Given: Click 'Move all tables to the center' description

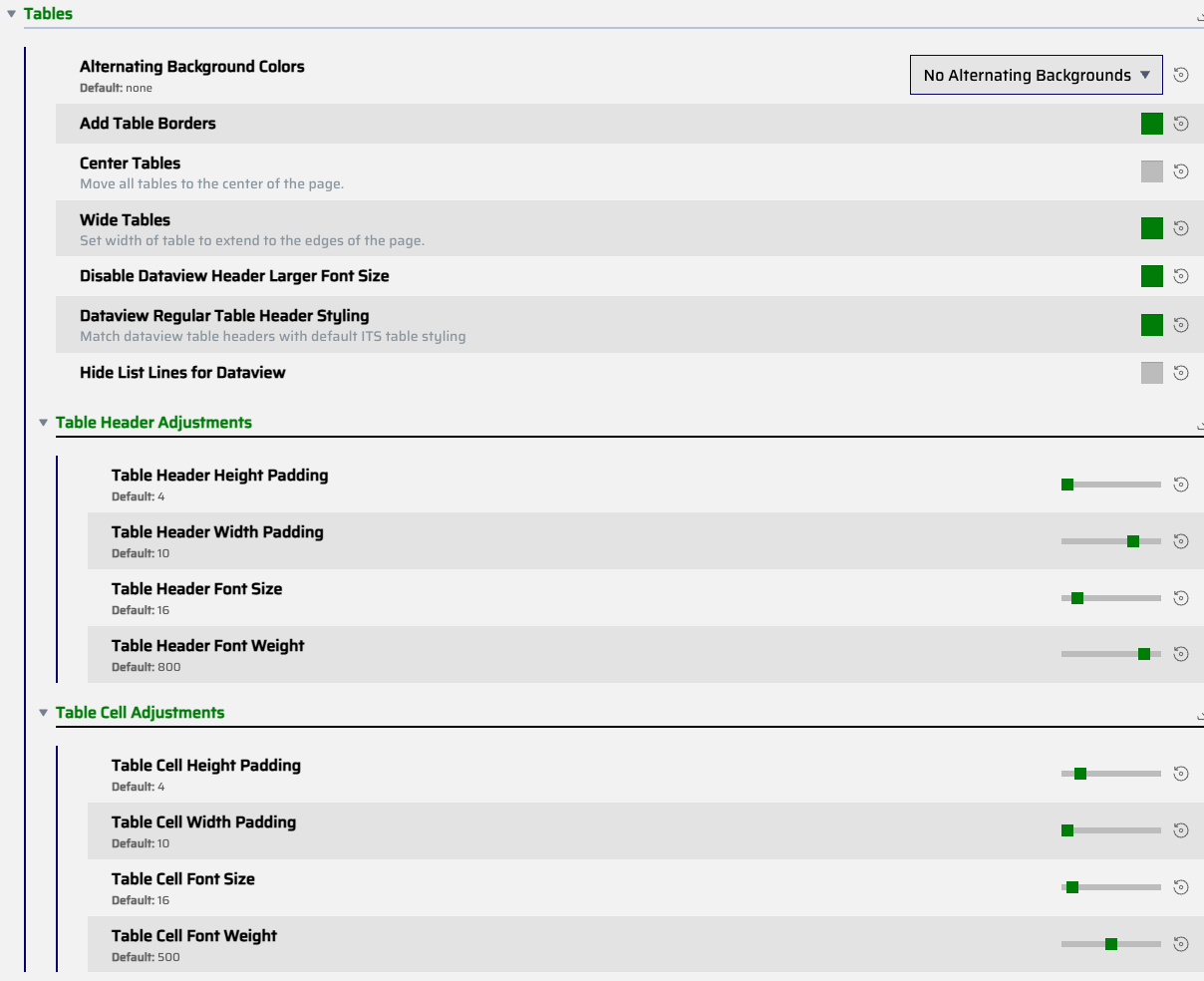Looking at the screenshot, I should click(x=211, y=184).
